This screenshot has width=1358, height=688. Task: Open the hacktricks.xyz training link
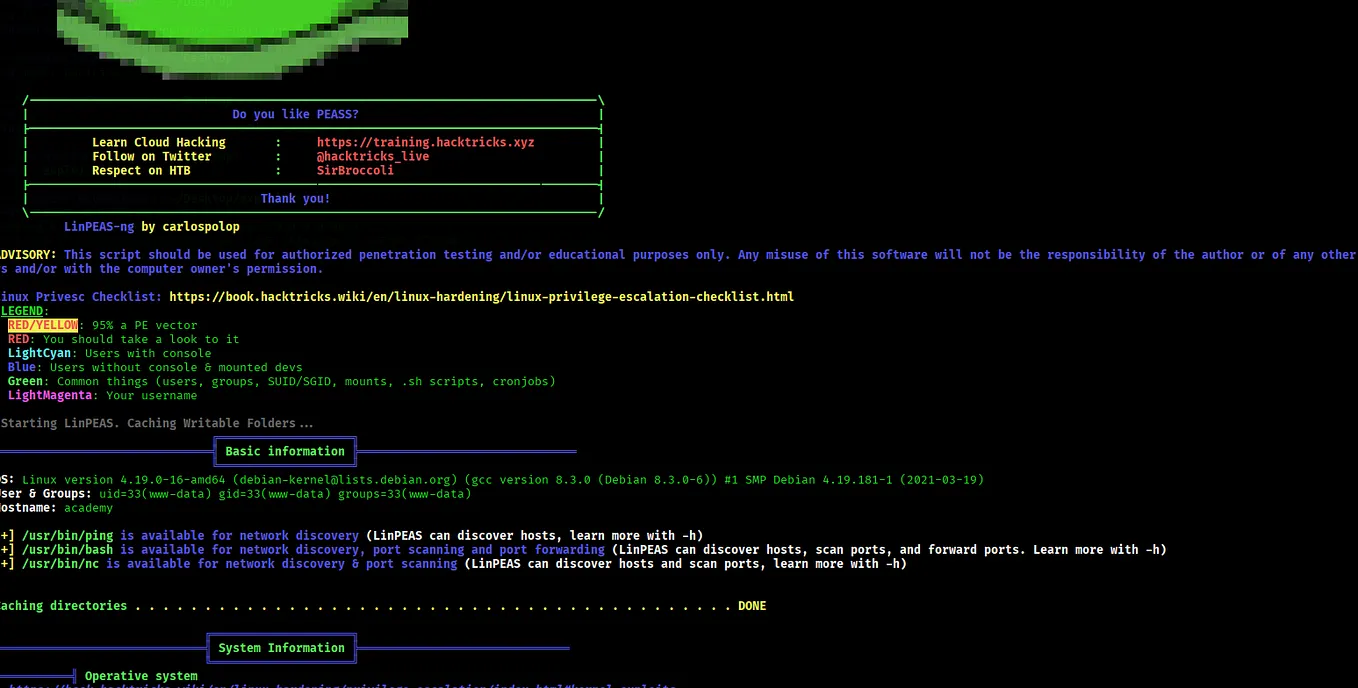[x=425, y=142]
